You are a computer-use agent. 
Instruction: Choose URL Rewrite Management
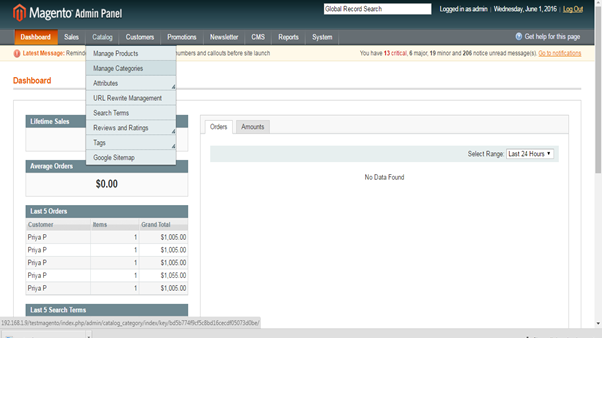pos(131,98)
